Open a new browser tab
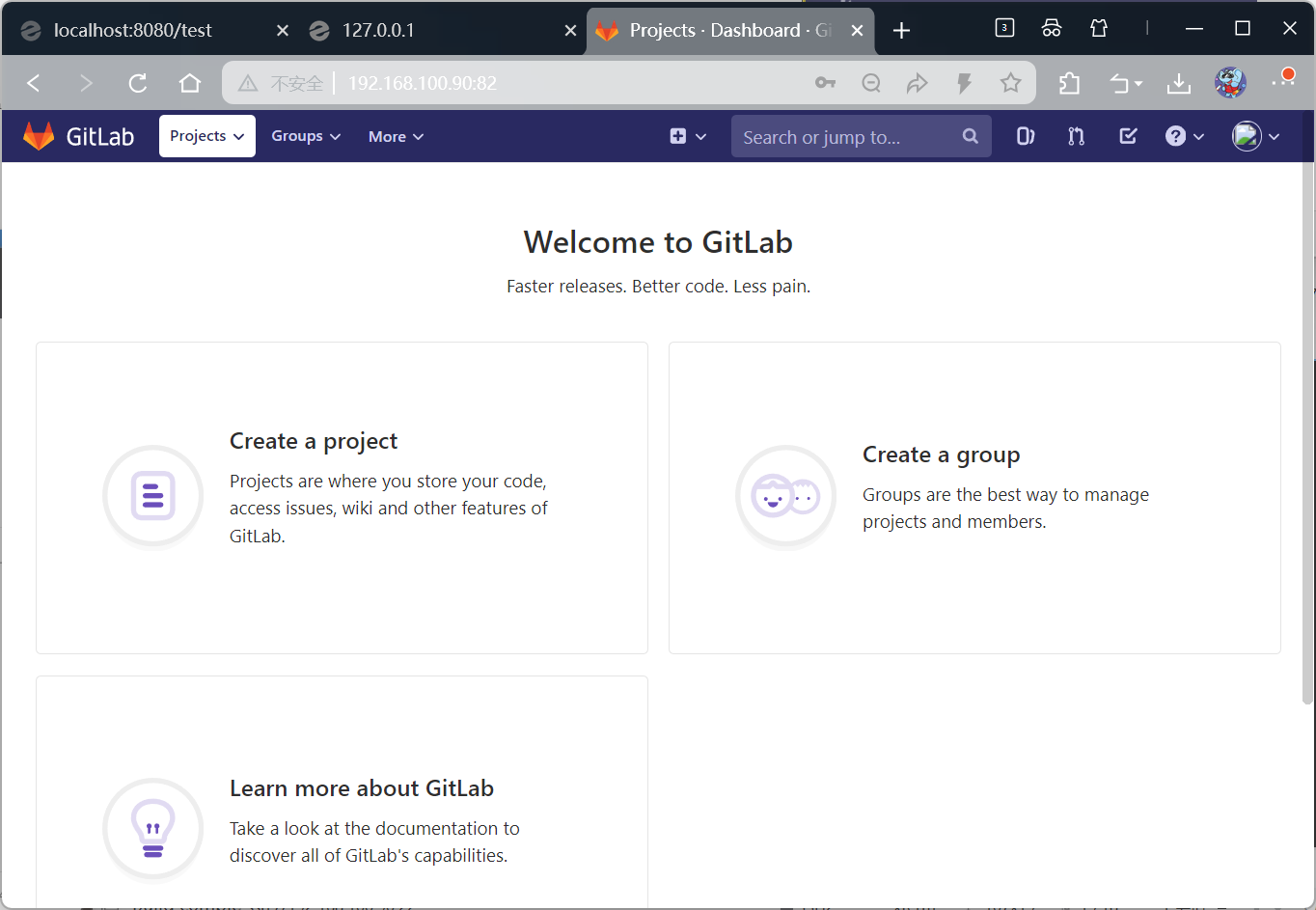This screenshot has width=1316, height=910. click(901, 31)
